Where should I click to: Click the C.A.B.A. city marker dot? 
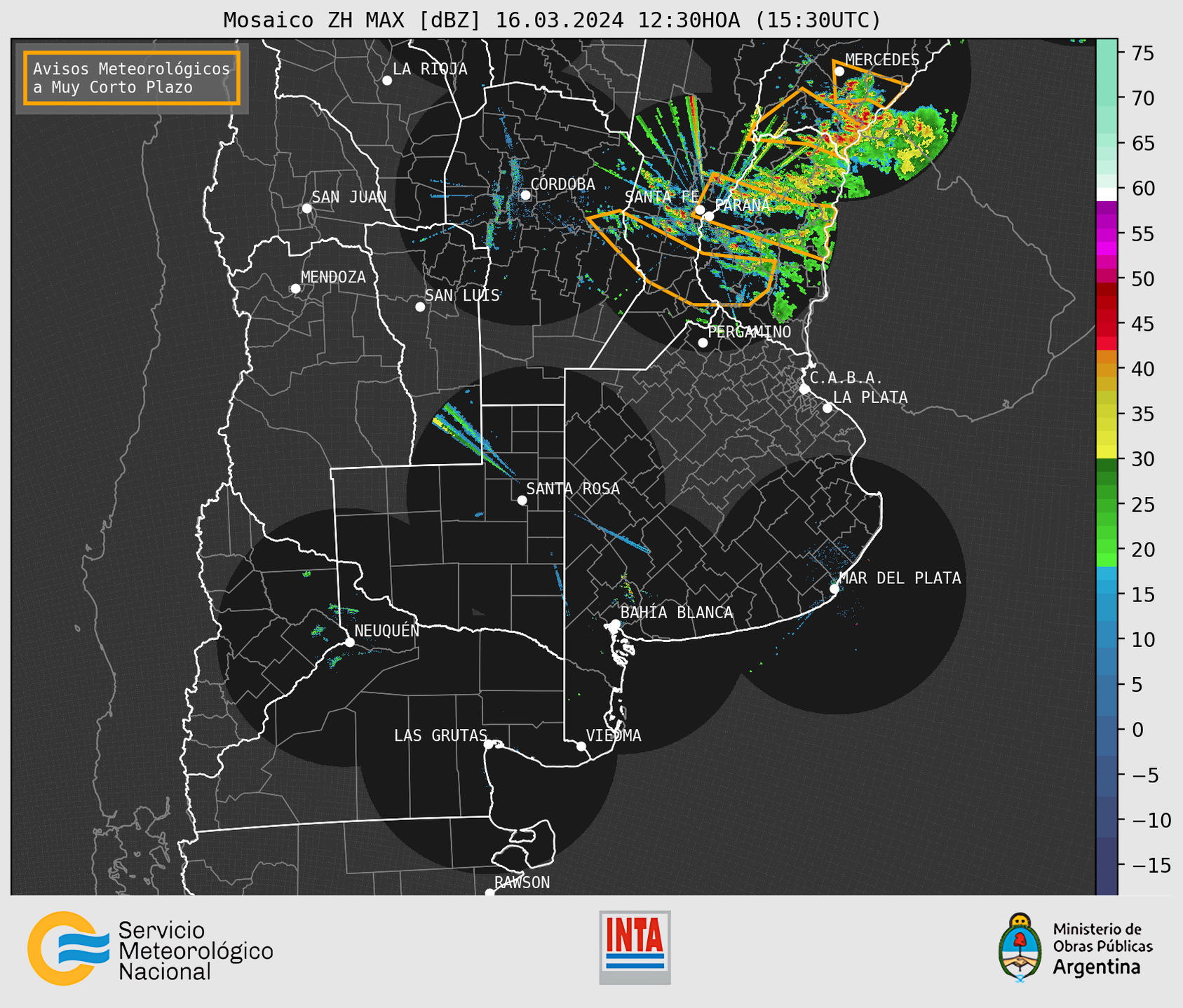pos(804,389)
